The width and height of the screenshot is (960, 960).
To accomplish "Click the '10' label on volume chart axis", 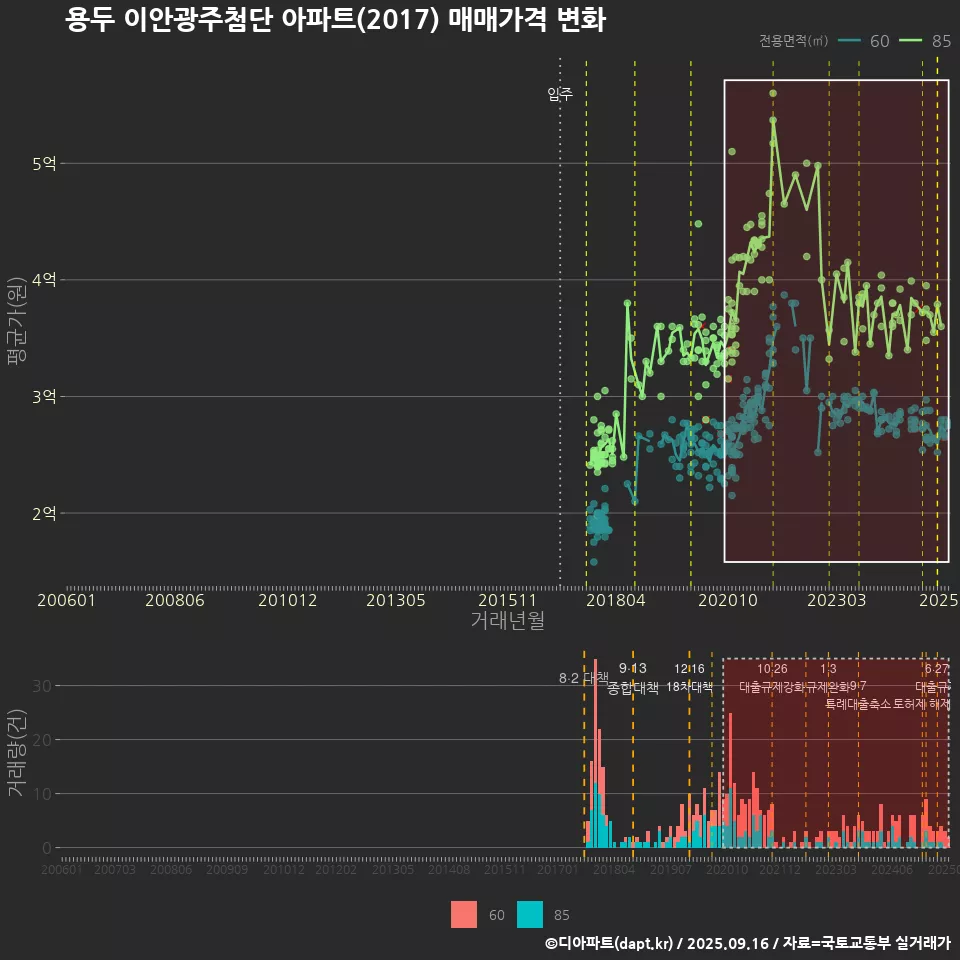I will (42, 794).
